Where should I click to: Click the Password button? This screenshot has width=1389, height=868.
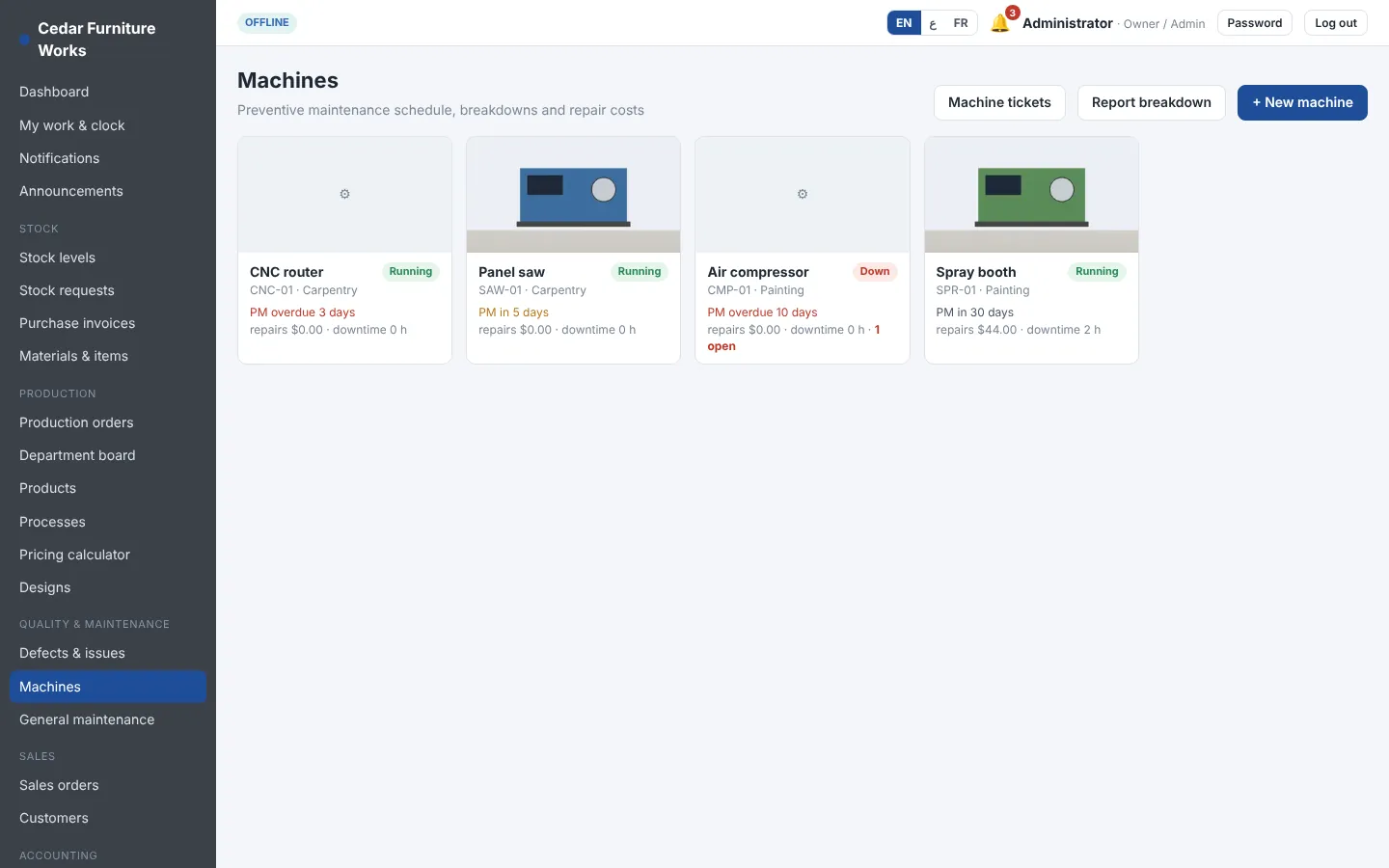[x=1254, y=23]
